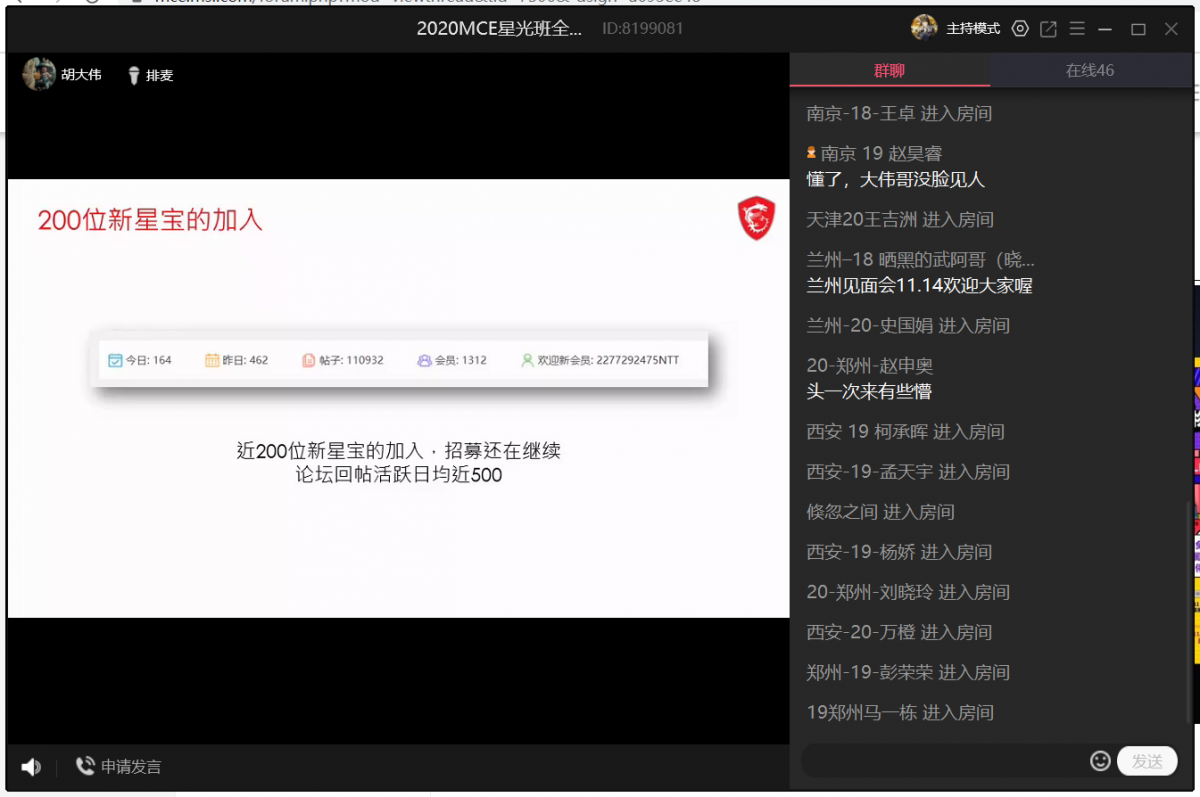Click the pop-out window icon
1200x797 pixels.
[x=1048, y=29]
